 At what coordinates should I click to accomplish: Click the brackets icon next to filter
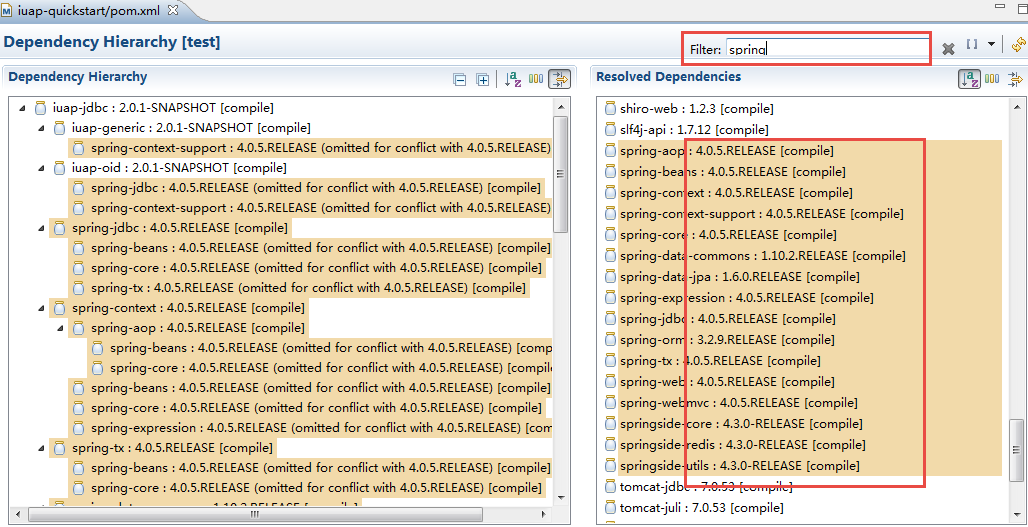972,45
